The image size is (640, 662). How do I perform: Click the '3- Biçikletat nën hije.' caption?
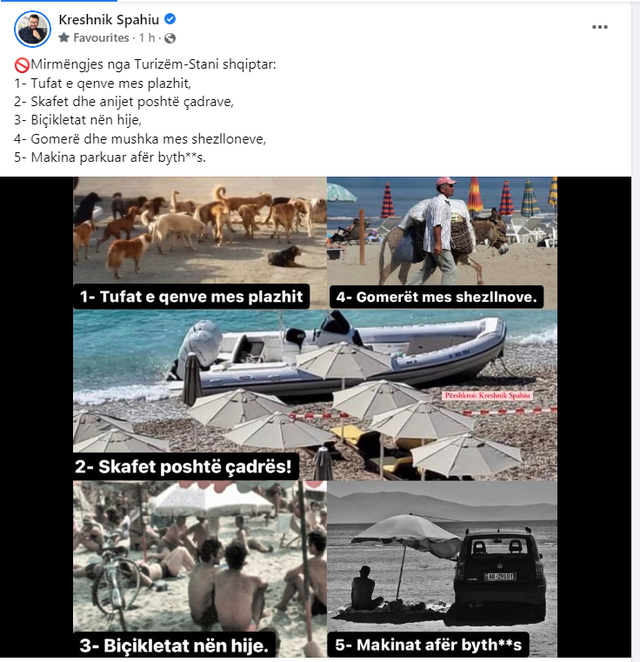pos(174,646)
